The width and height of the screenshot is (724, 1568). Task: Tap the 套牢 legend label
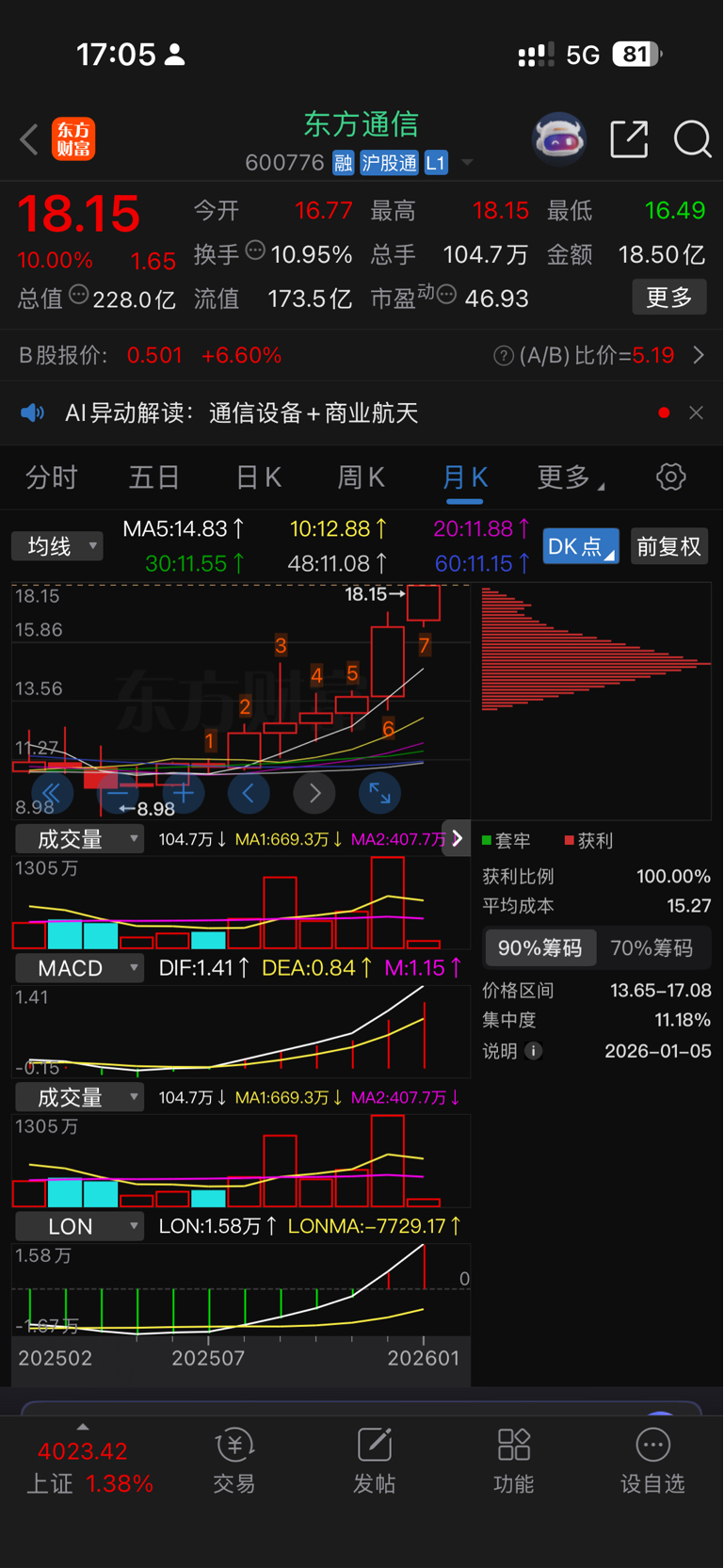click(x=507, y=840)
